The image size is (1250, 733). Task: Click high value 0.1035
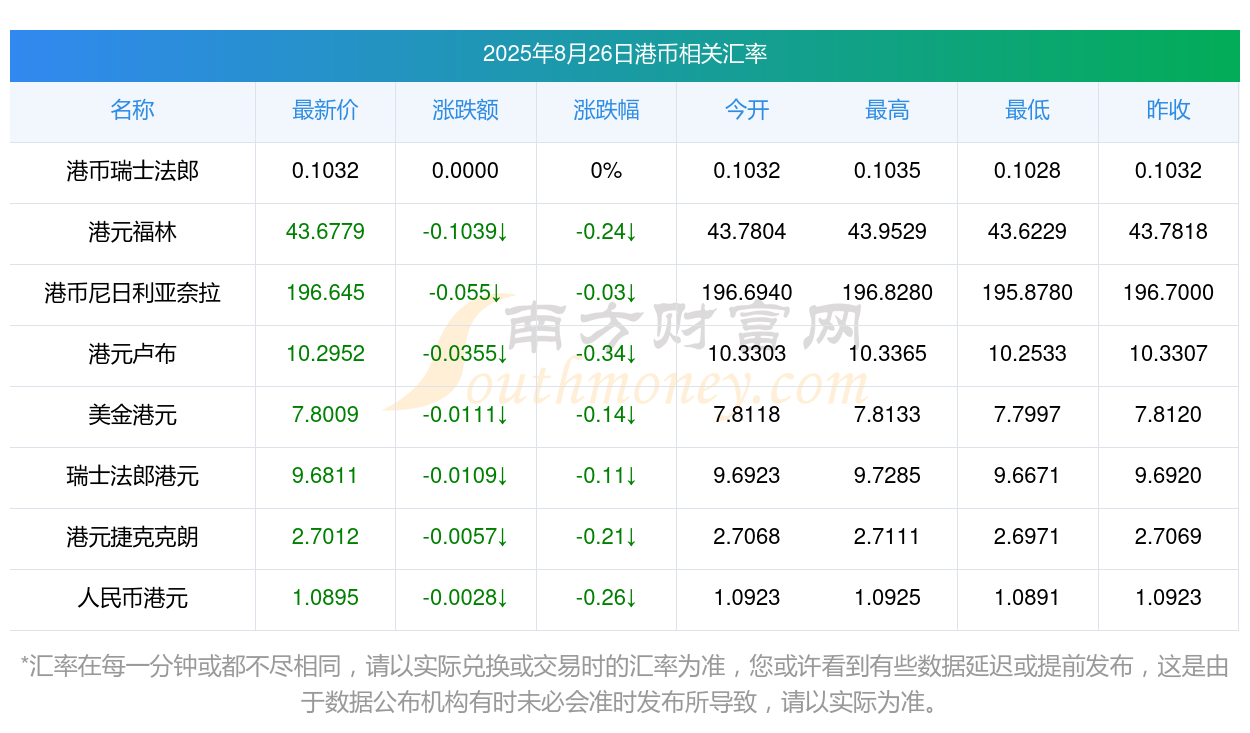(887, 171)
